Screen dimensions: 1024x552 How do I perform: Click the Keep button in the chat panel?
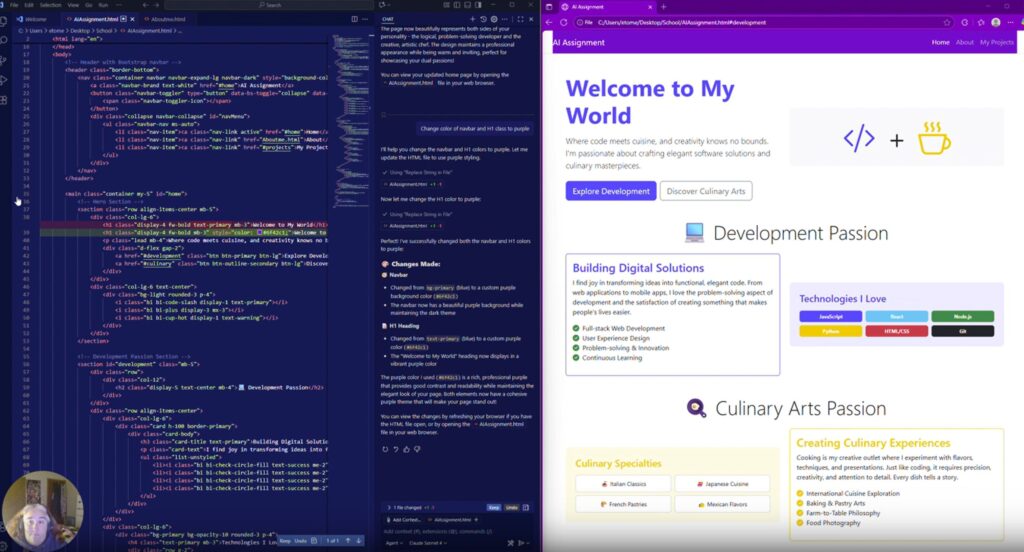tap(492, 507)
